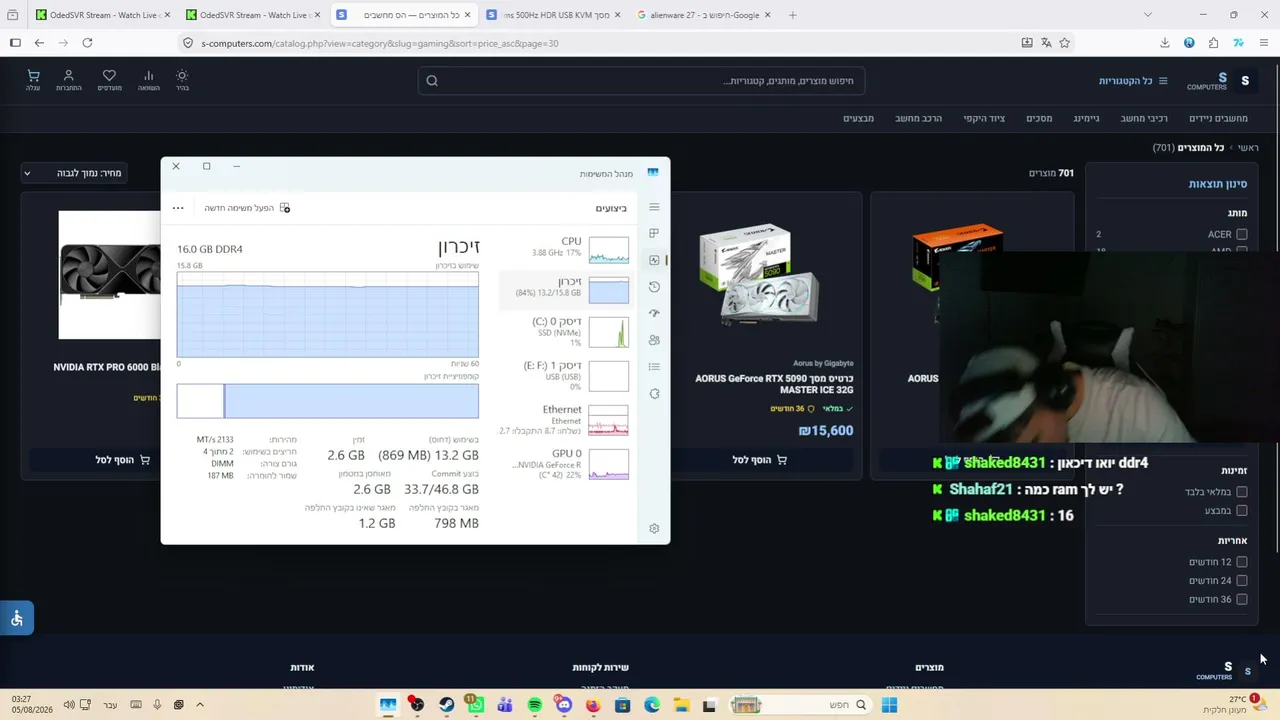Add AORUS RTX 5090 MASTER ICE to cart
Viewport: 1280px width, 720px height.
[760, 460]
